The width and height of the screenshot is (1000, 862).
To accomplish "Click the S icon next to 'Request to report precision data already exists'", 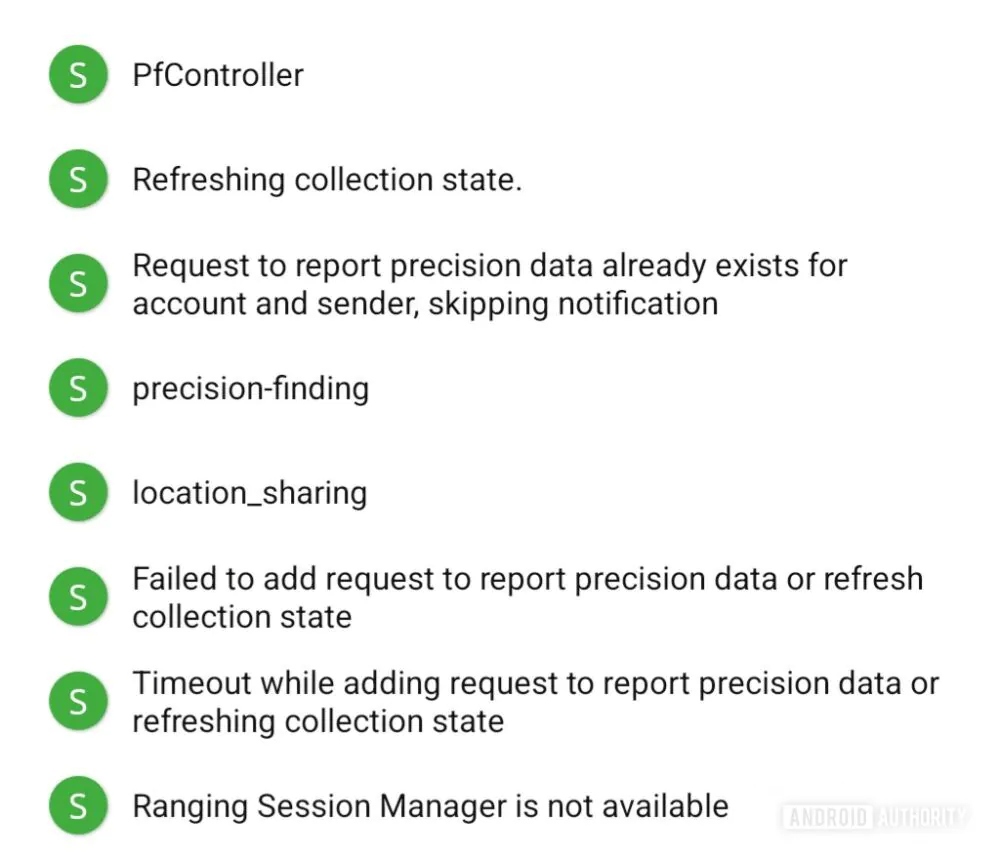I will point(78,284).
